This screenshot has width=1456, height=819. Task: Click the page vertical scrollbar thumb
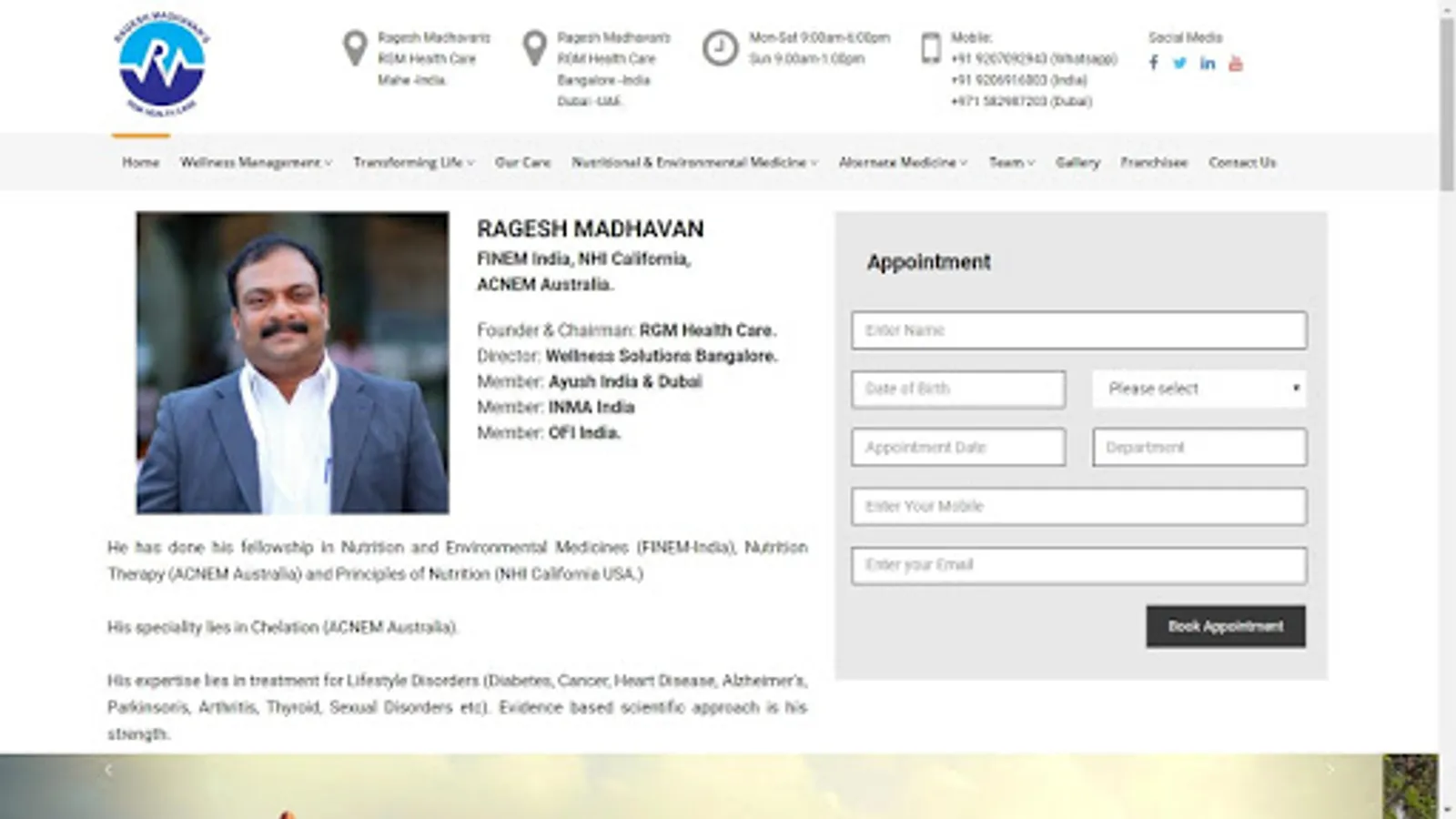(x=1447, y=105)
